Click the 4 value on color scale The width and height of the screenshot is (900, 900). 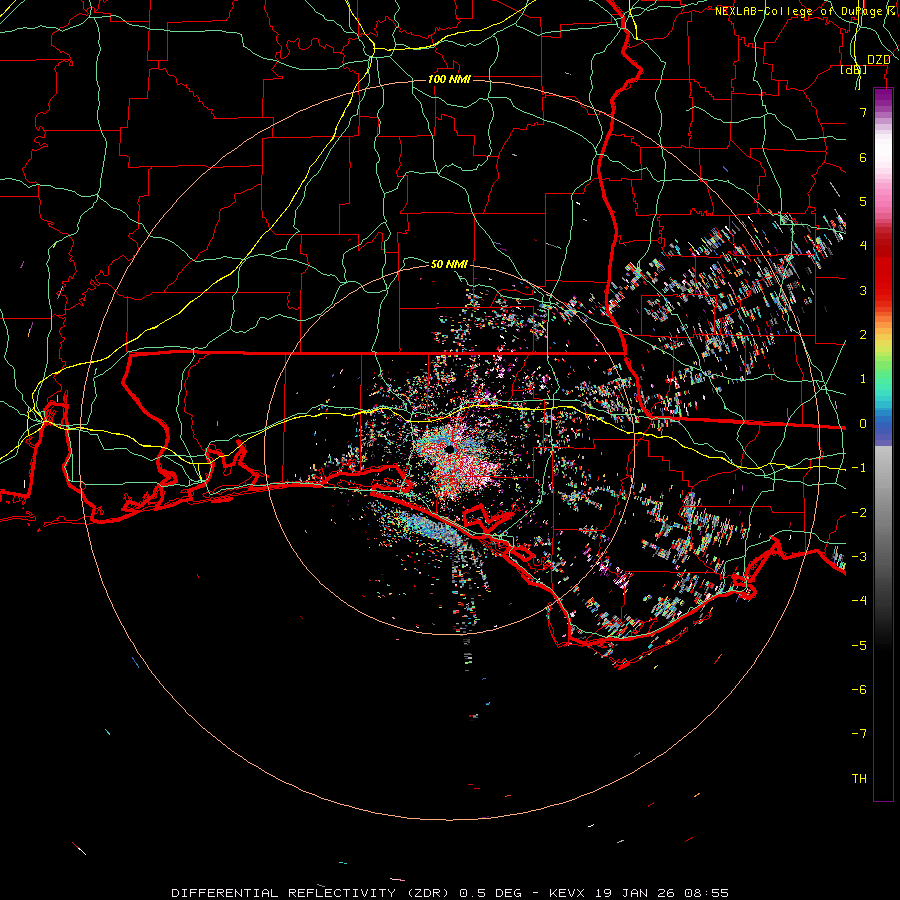tap(863, 246)
